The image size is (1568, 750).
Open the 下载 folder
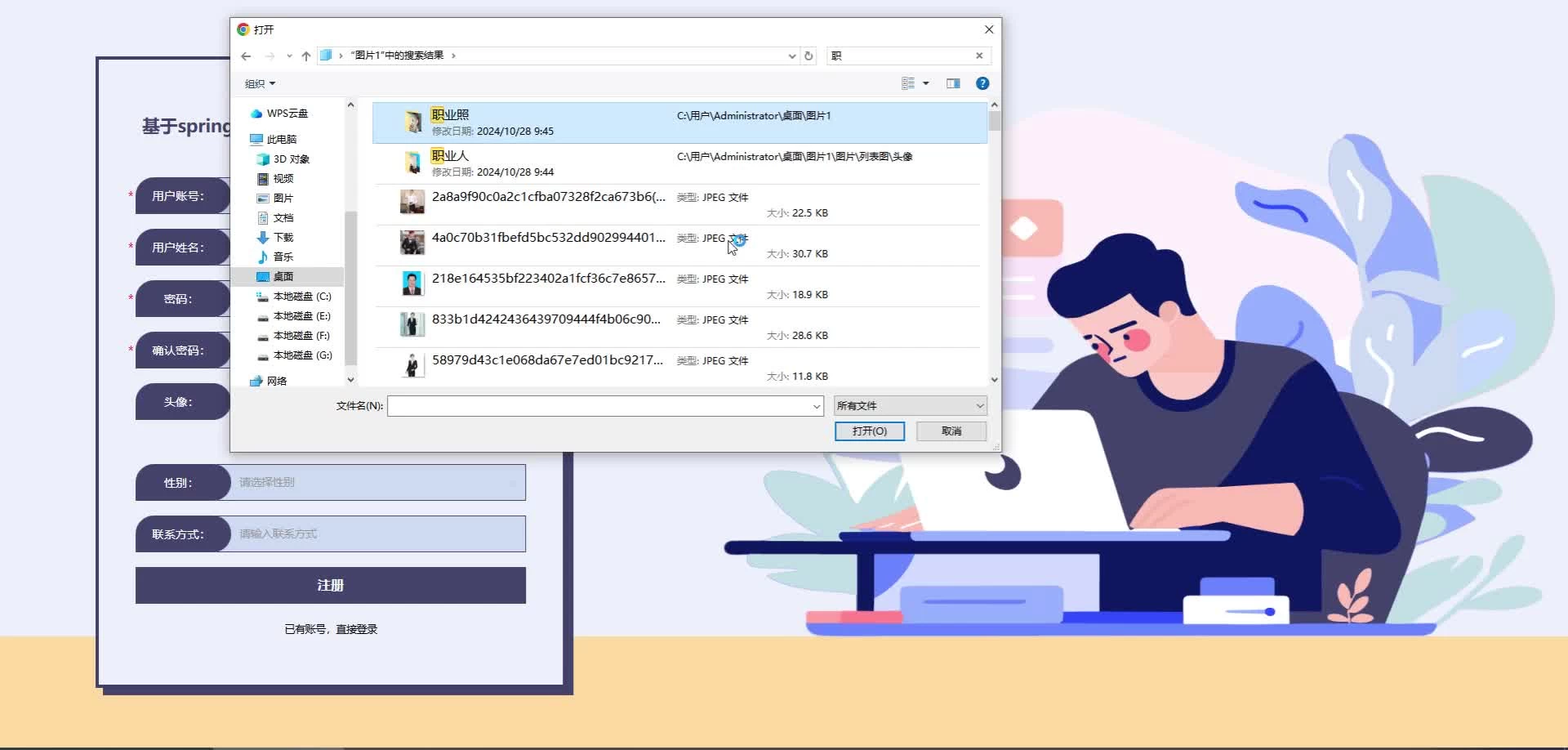coord(275,238)
